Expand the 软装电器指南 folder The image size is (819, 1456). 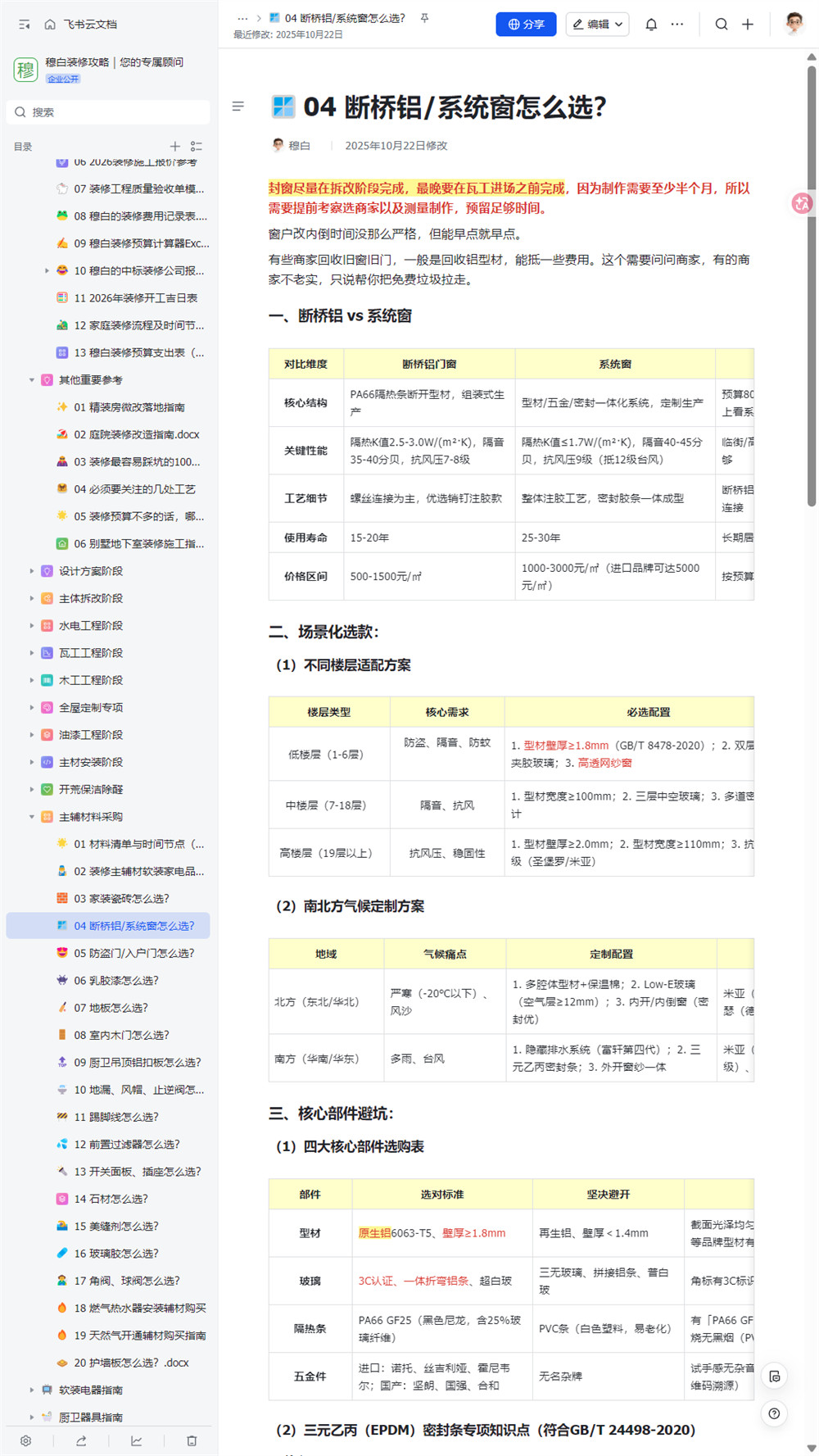[x=32, y=1390]
